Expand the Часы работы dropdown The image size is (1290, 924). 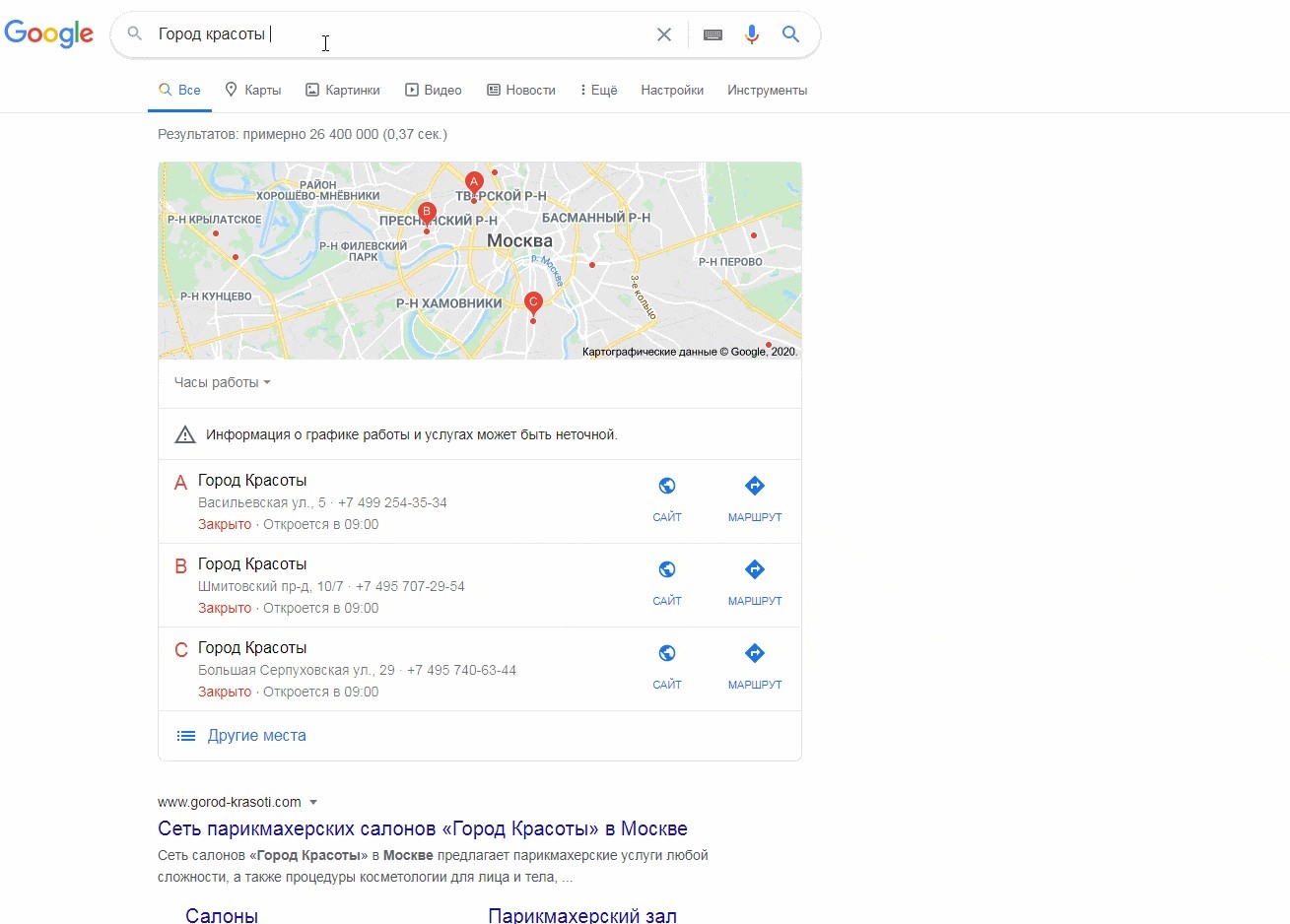pyautogui.click(x=222, y=382)
